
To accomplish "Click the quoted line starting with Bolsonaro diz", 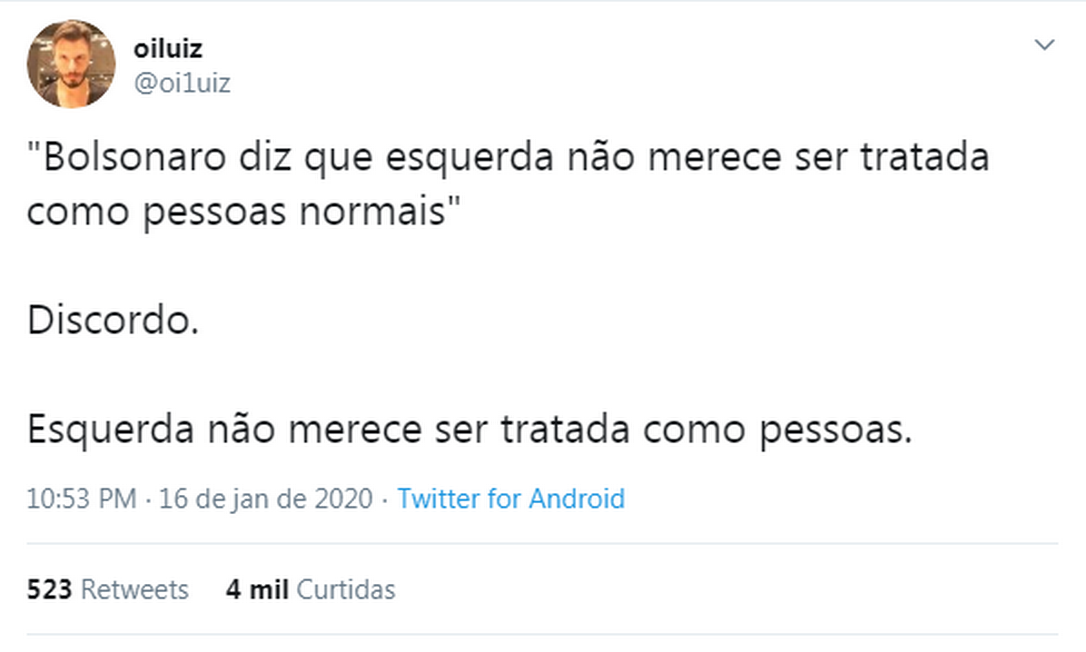I will [x=507, y=159].
